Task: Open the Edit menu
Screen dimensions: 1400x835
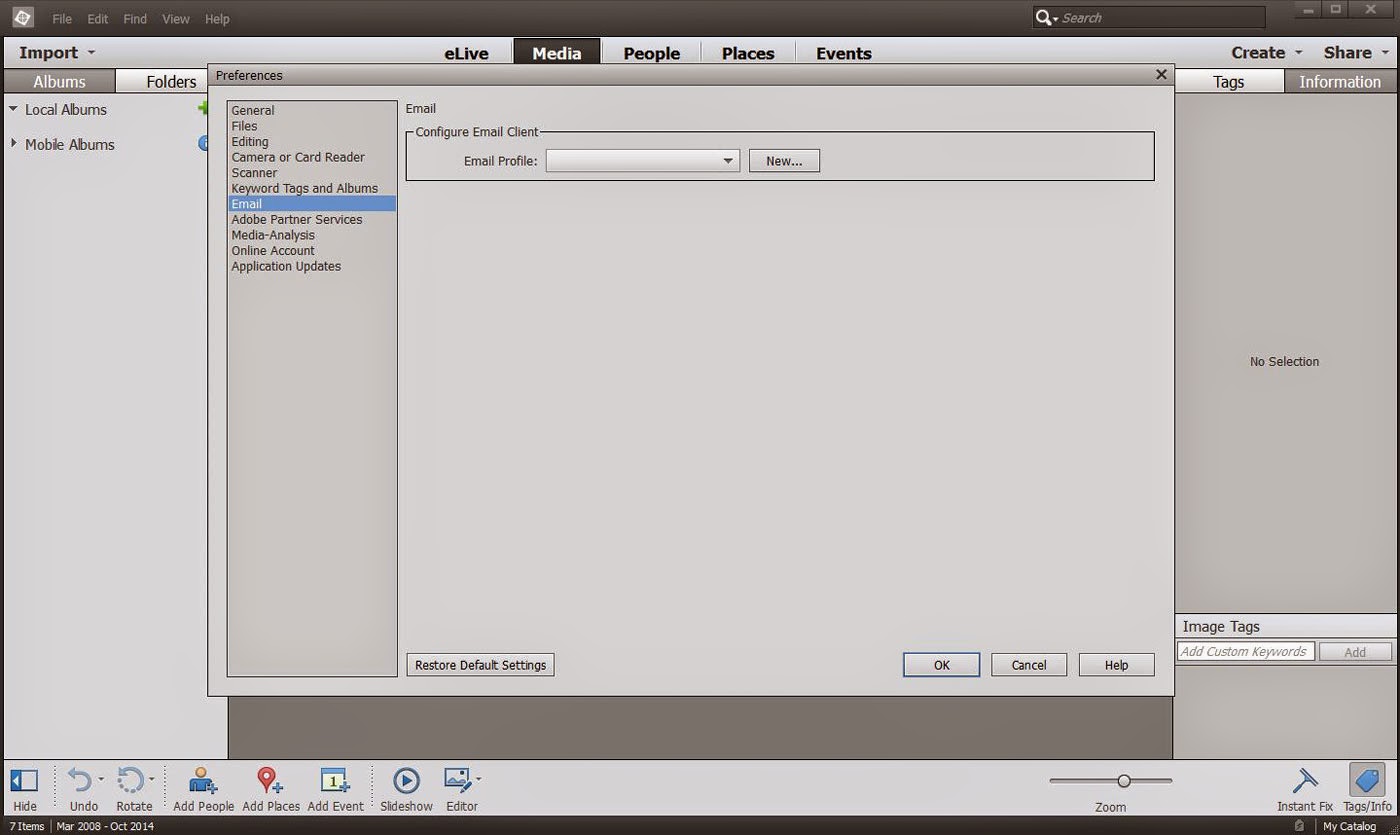Action: [98, 19]
